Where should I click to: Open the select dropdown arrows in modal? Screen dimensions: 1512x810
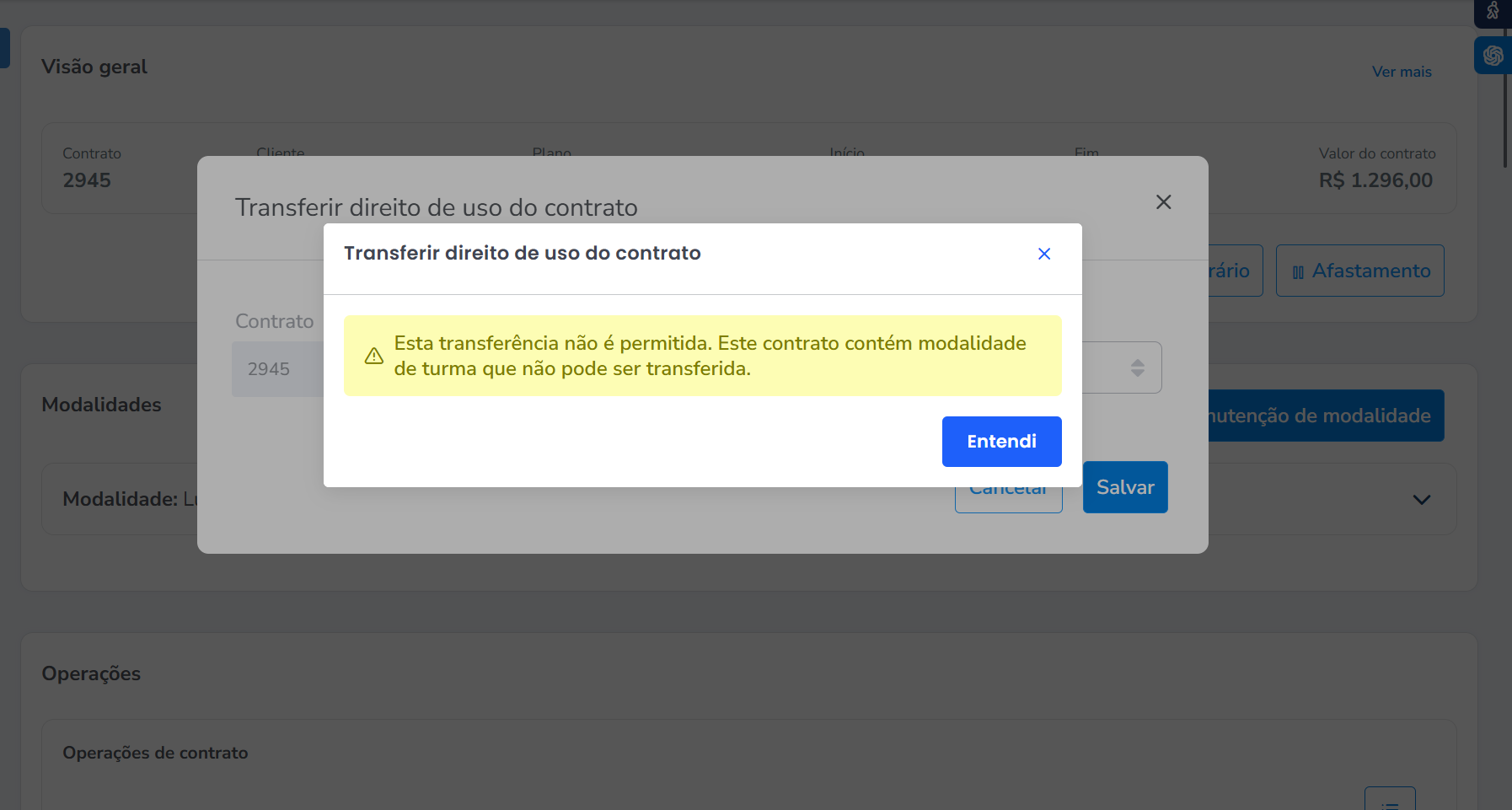[1137, 367]
